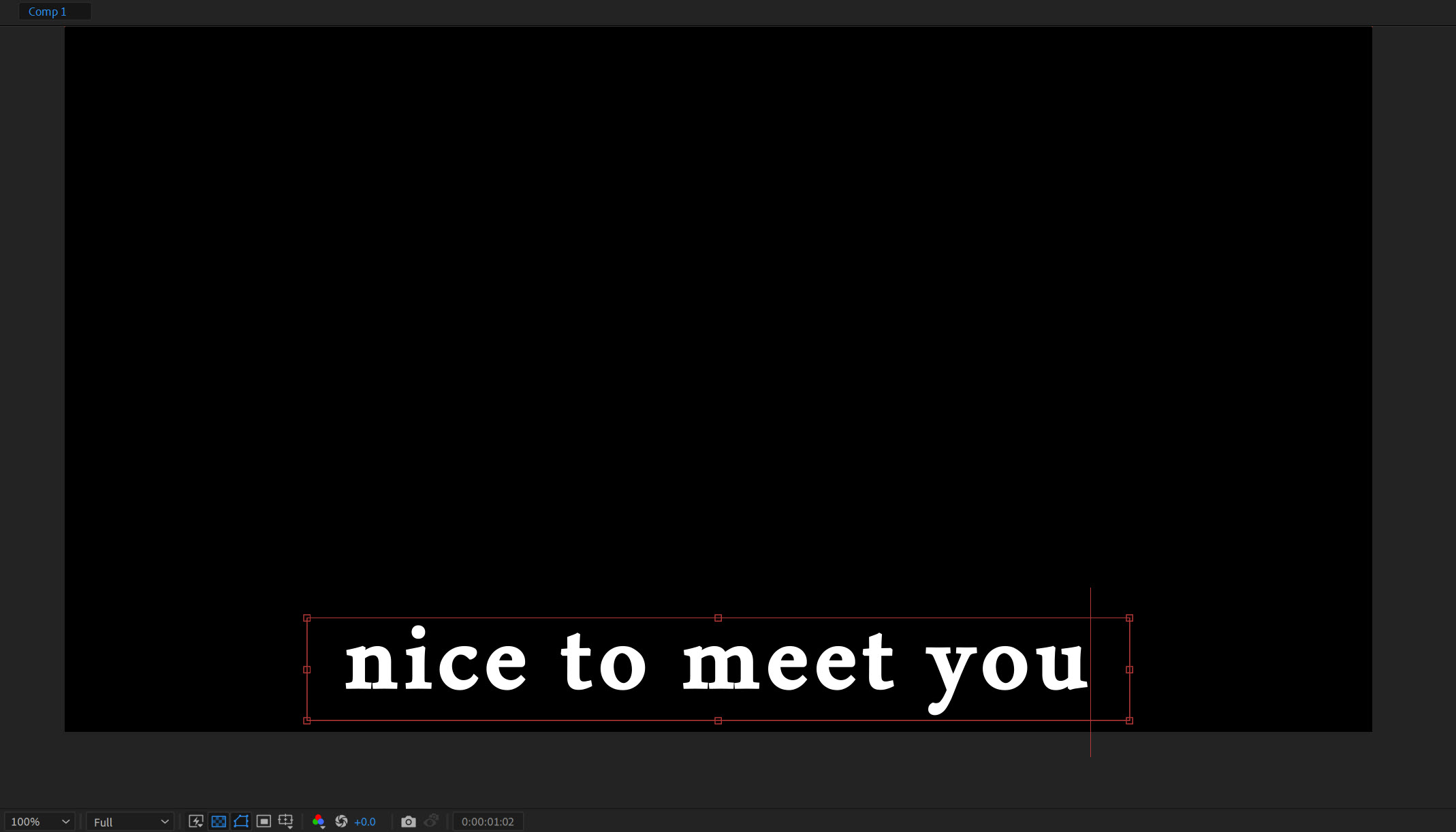
Task: Select the Comp 1 tab
Action: pos(47,12)
